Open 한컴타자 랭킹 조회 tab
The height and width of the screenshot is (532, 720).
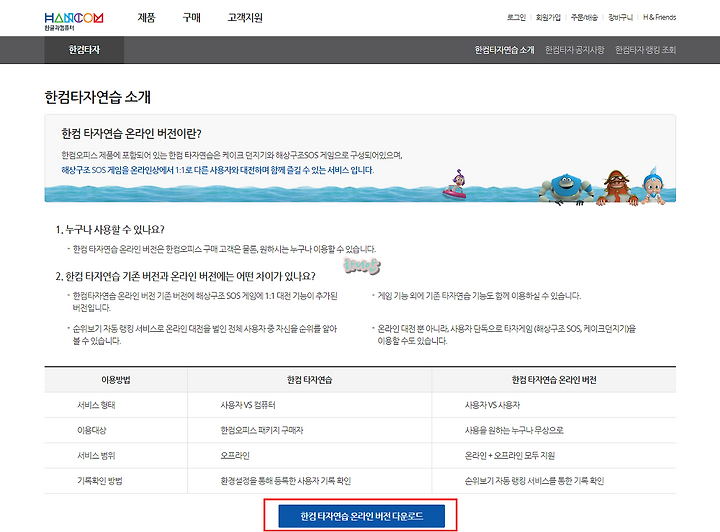coord(646,50)
